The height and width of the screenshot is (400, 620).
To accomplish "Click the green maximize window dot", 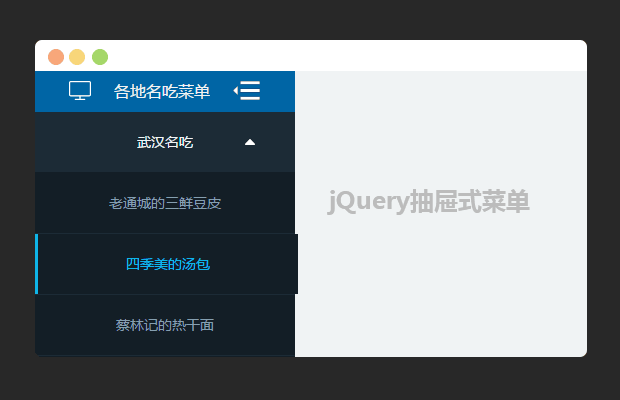I will point(100,57).
